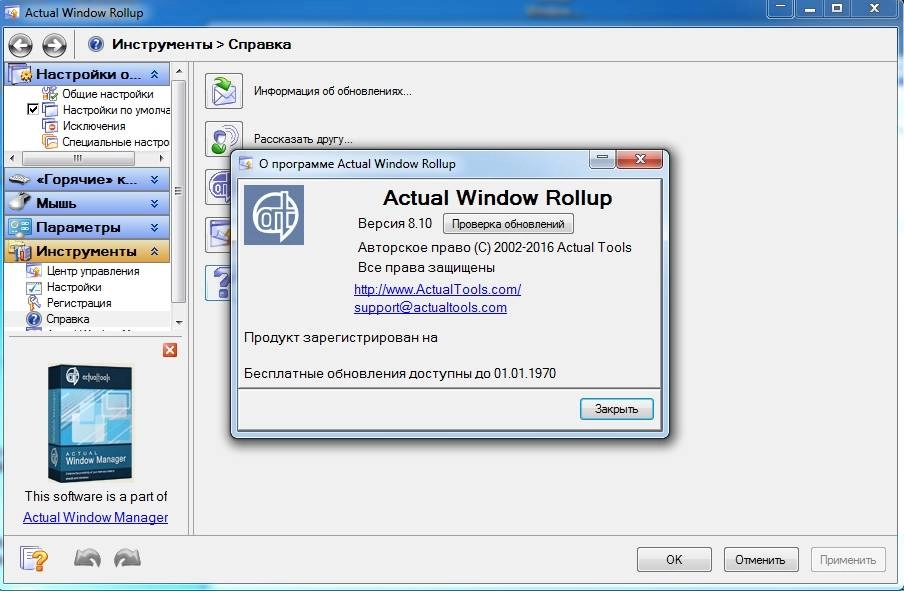The height and width of the screenshot is (591, 904).
Task: Click support@actualtools.com email link
Action: point(430,307)
